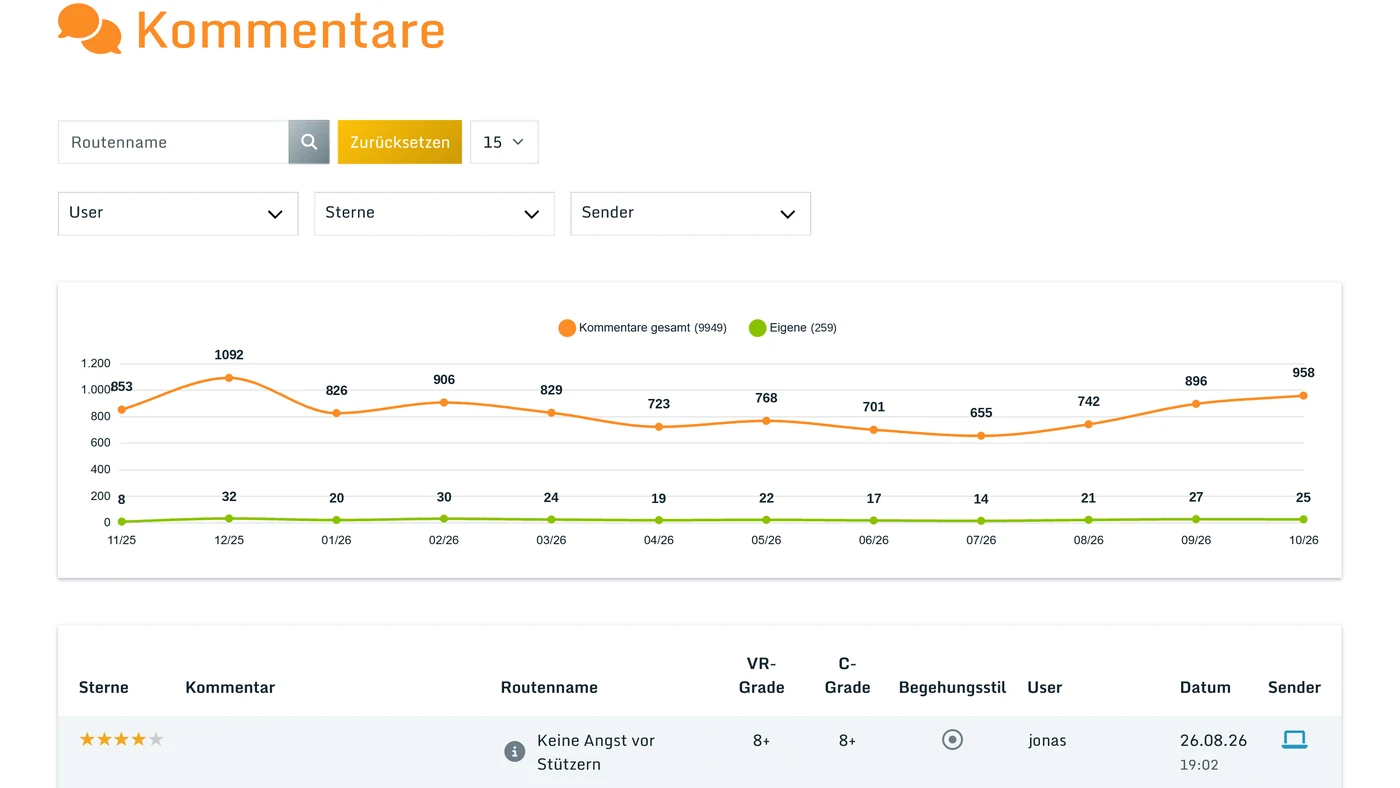
Task: Sort table by Datum column header
Action: click(x=1205, y=688)
